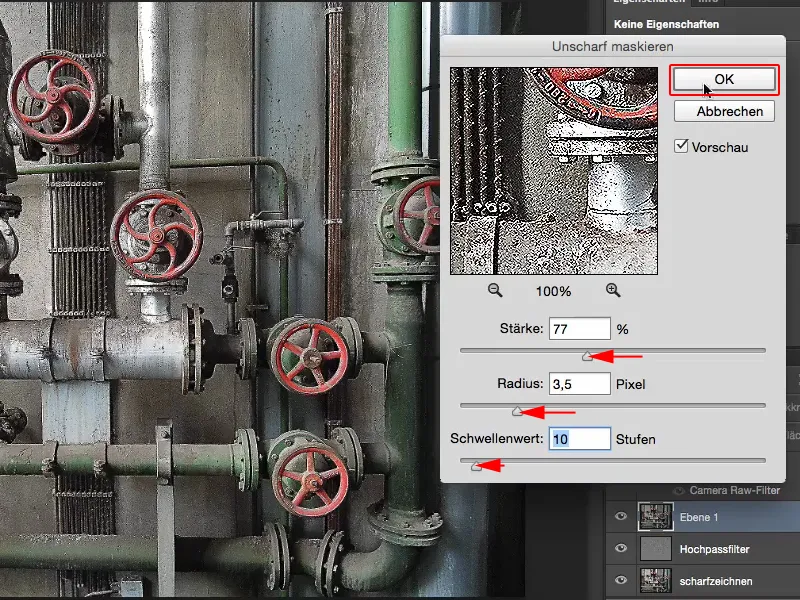Click the Radius slider handle

click(x=517, y=411)
